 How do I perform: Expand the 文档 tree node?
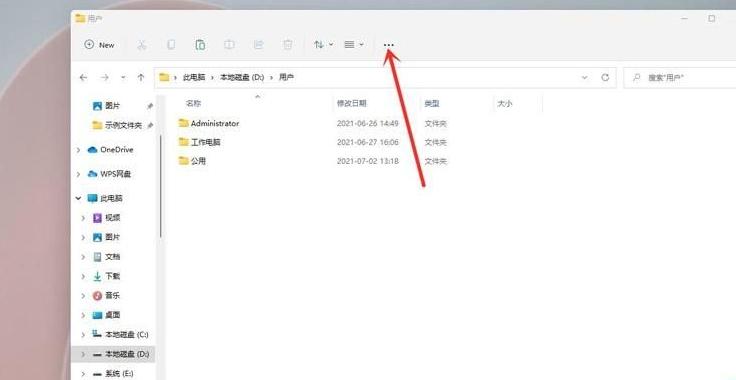coord(84,257)
